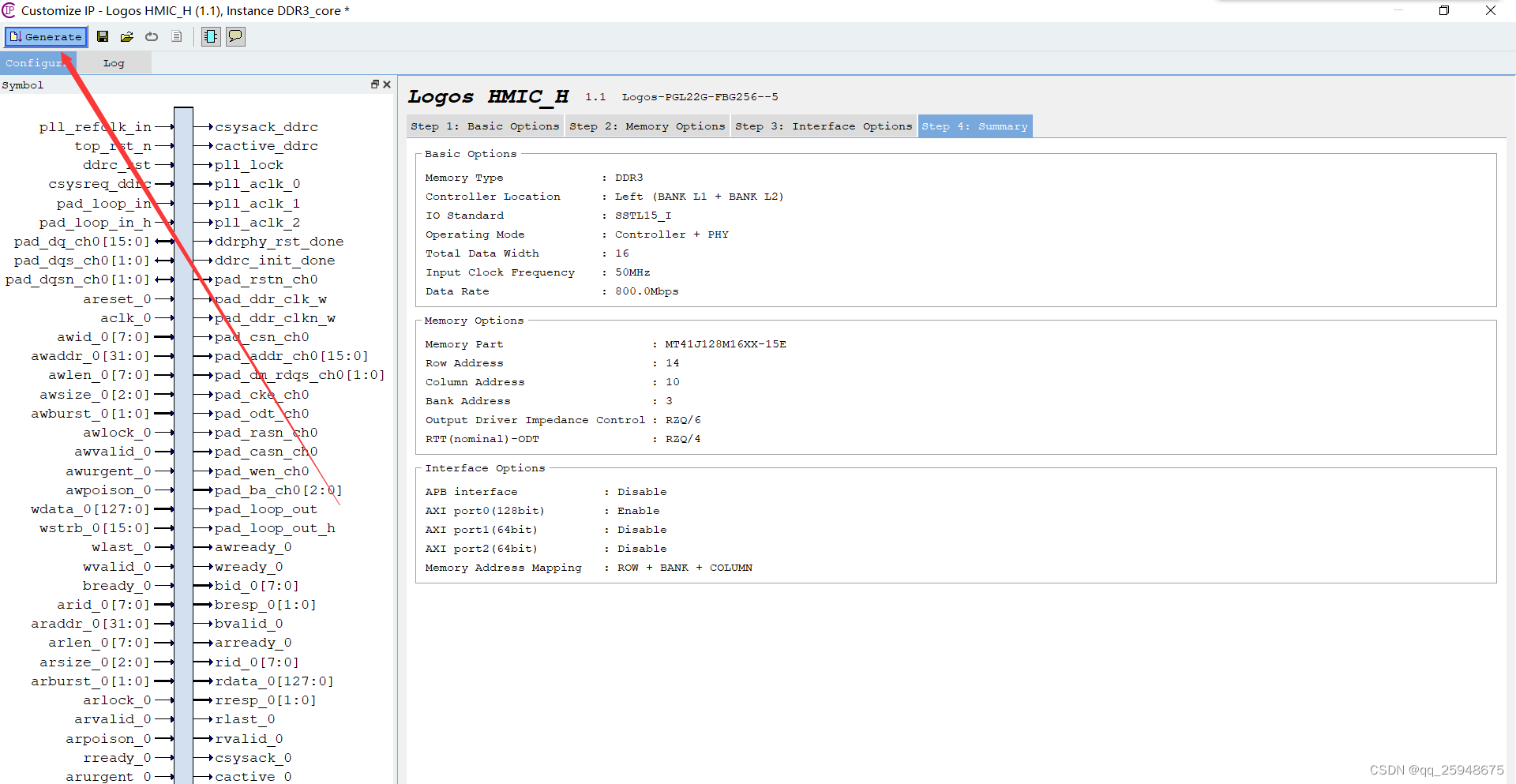
Task: Click the Customize IP application icon in title bar
Action: tap(9, 10)
